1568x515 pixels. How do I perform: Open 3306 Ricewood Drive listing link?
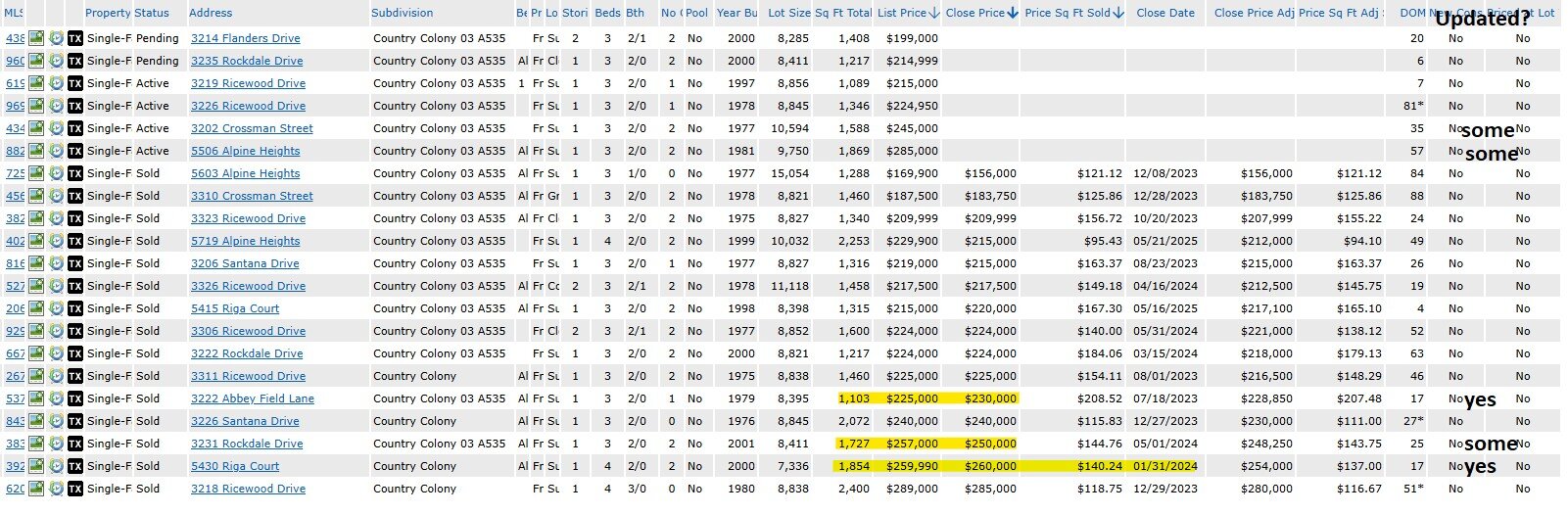click(248, 331)
